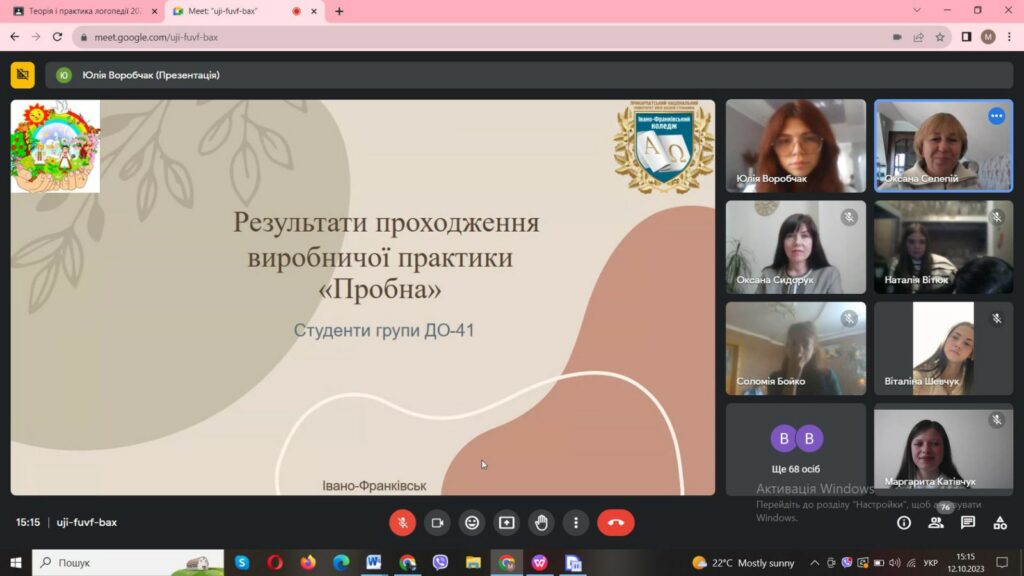Click the yellow presentation unpin icon
1024x576 pixels.
coord(22,75)
